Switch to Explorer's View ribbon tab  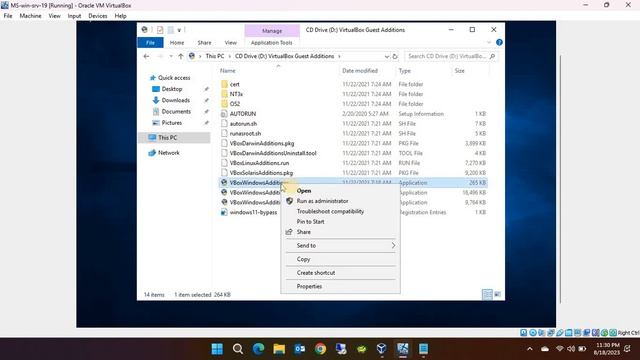point(231,42)
